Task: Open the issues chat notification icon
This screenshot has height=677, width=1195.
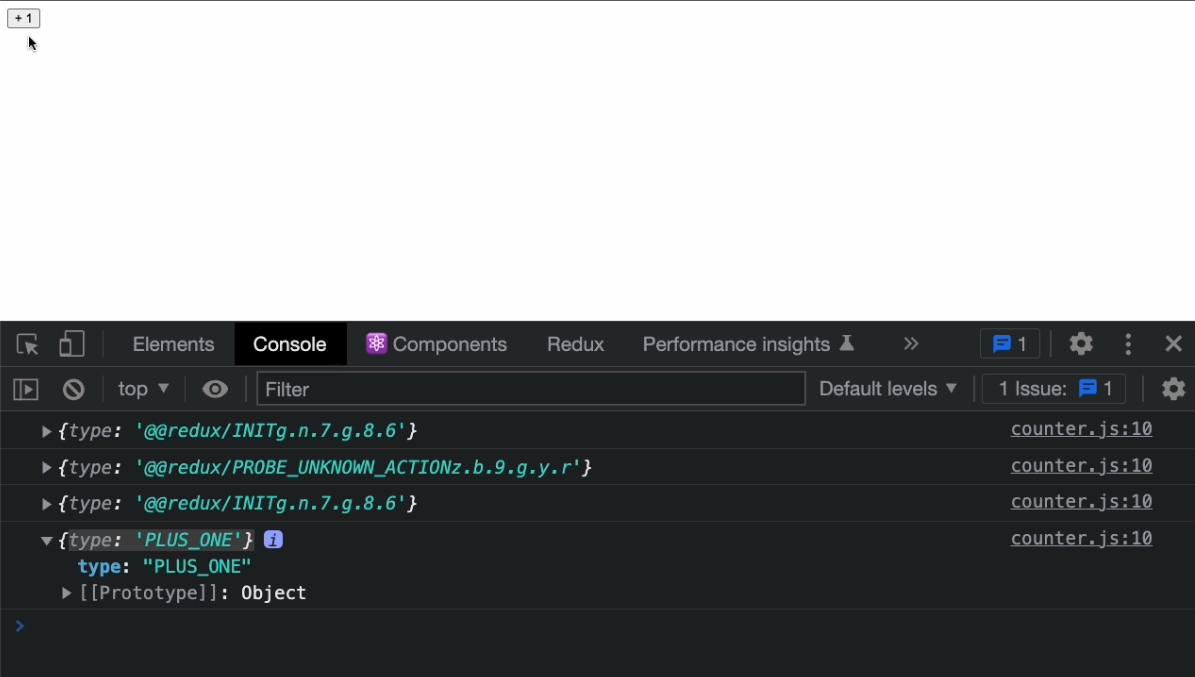Action: coord(1009,343)
